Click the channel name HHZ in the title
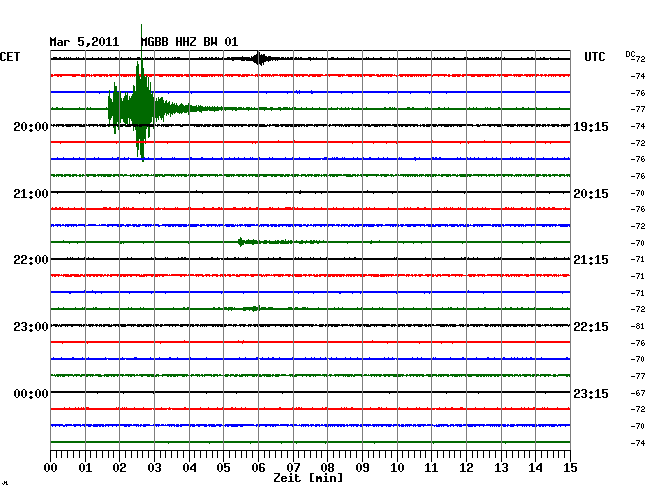650x494 pixels. point(186,42)
